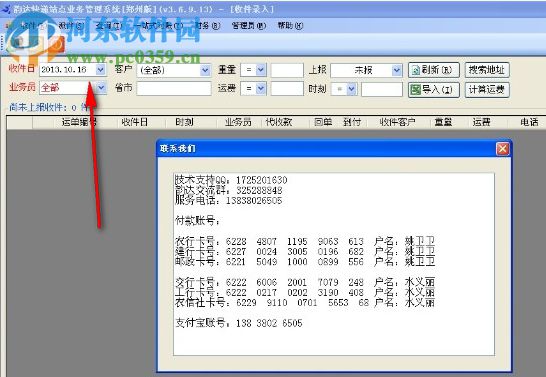
Task: Click the 搜索地址 button
Action: [x=487, y=70]
